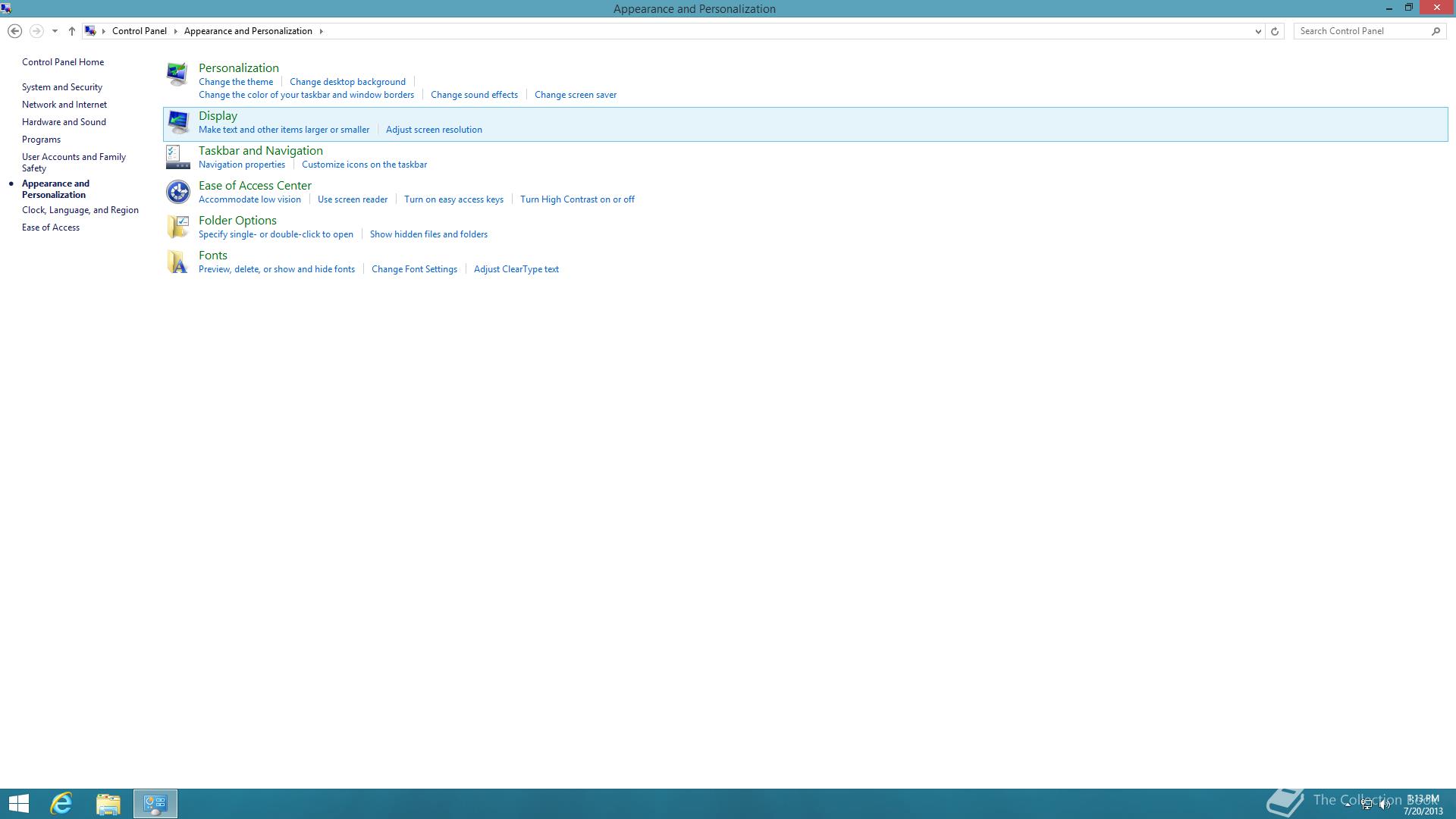1456x819 pixels.
Task: Go up one level with Up arrow
Action: (x=72, y=31)
